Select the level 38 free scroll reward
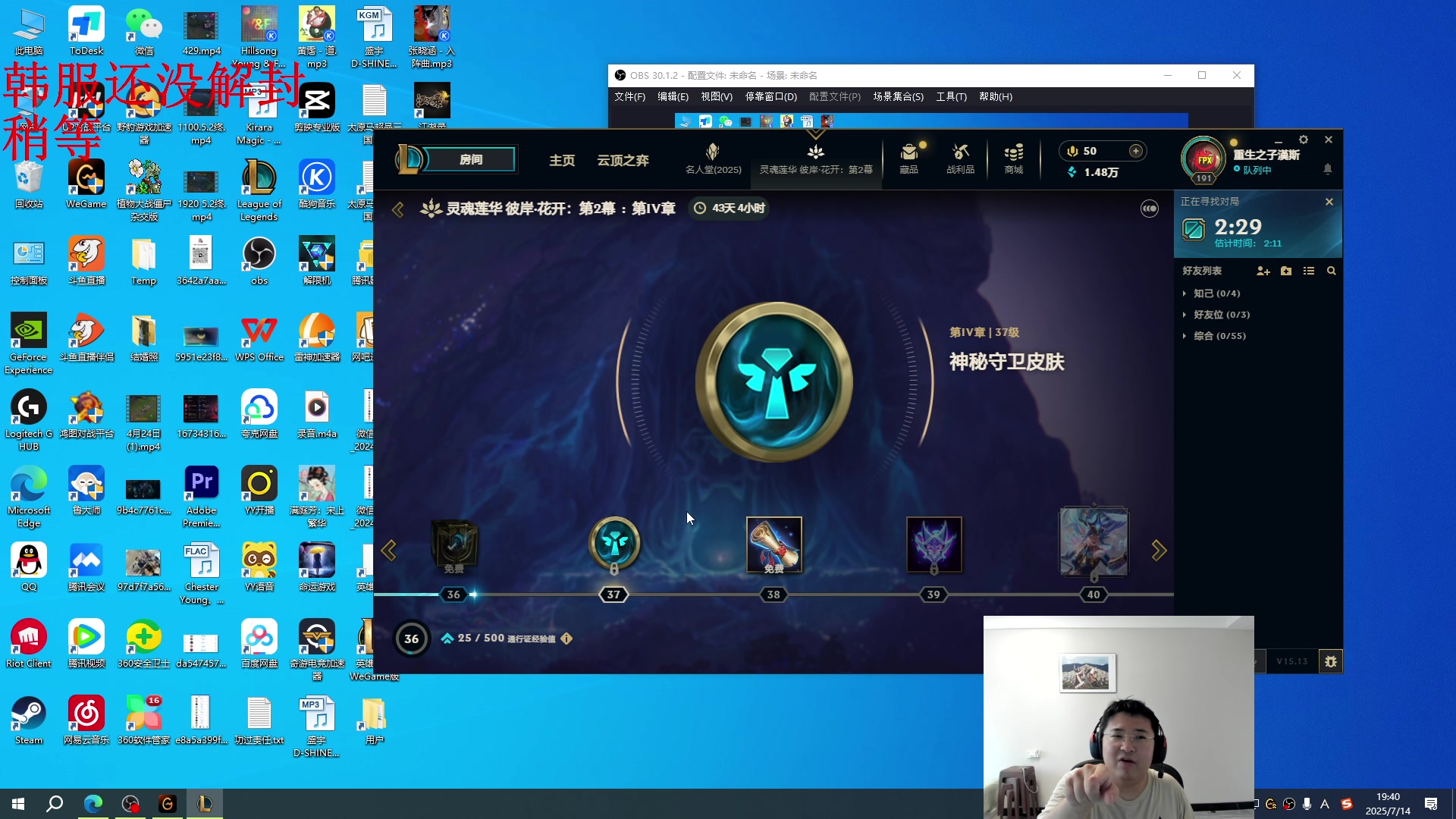This screenshot has width=1456, height=819. (x=774, y=545)
